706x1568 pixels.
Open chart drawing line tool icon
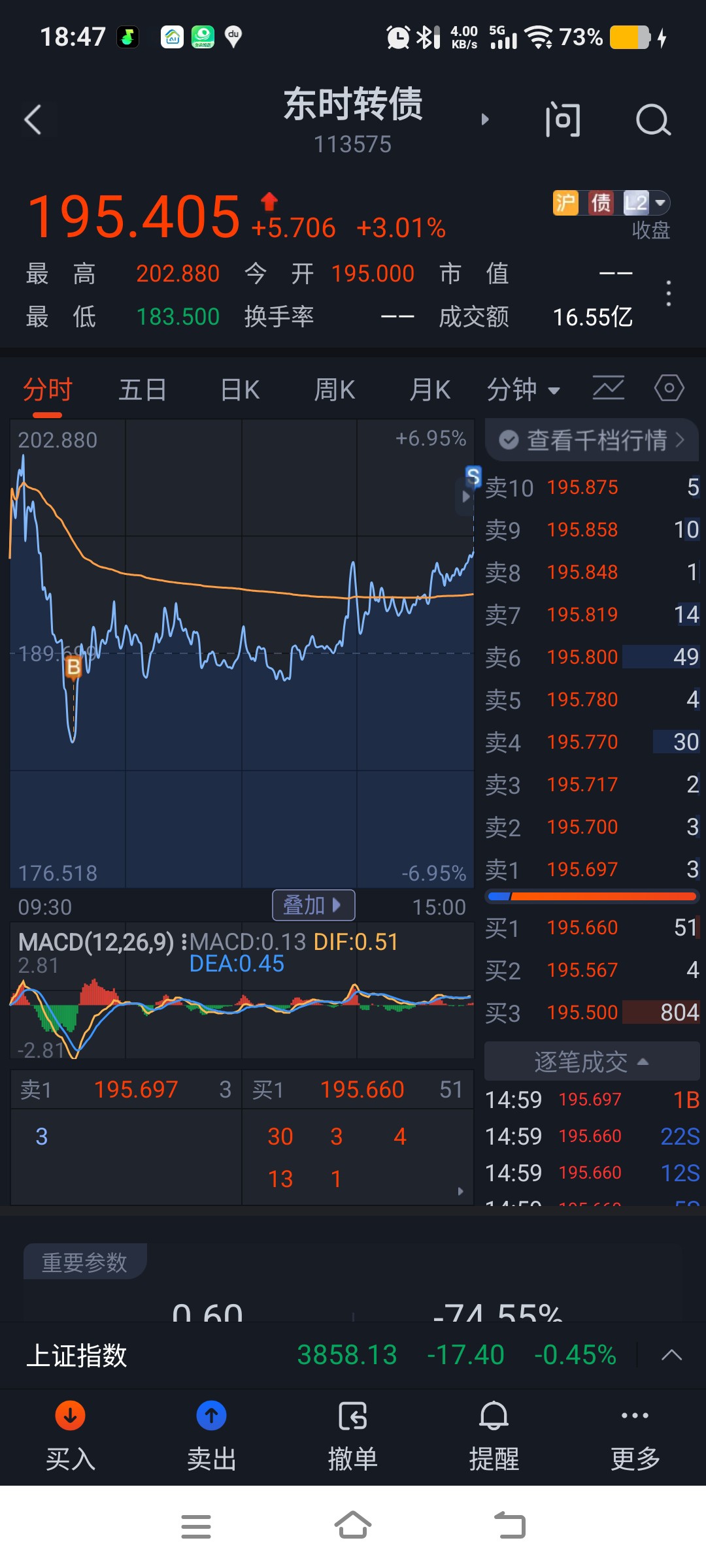(609, 388)
